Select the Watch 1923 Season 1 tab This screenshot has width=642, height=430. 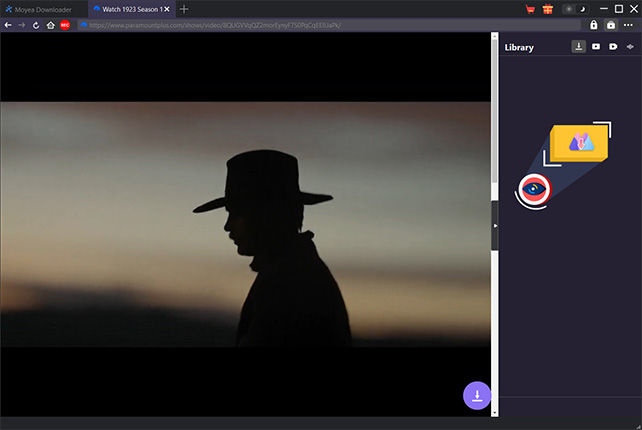(130, 9)
